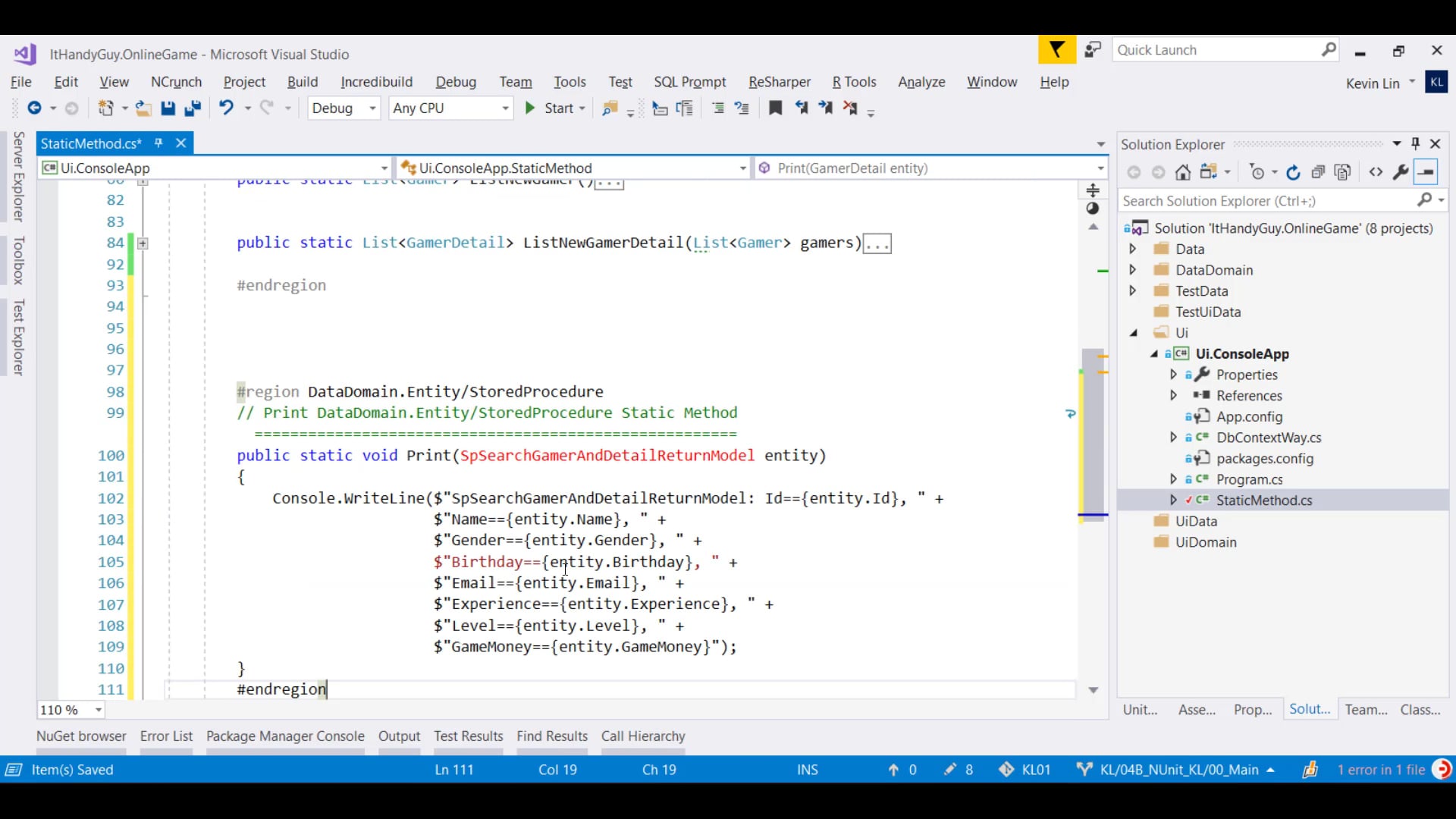
Task: Toggle Preview Selected Items button
Action: (x=1426, y=173)
